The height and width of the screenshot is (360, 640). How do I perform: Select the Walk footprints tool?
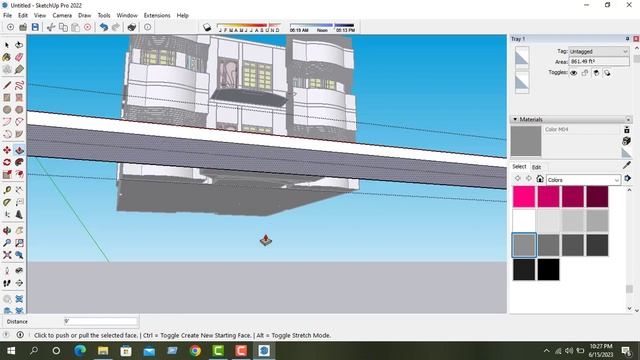pyautogui.click(x=7, y=283)
